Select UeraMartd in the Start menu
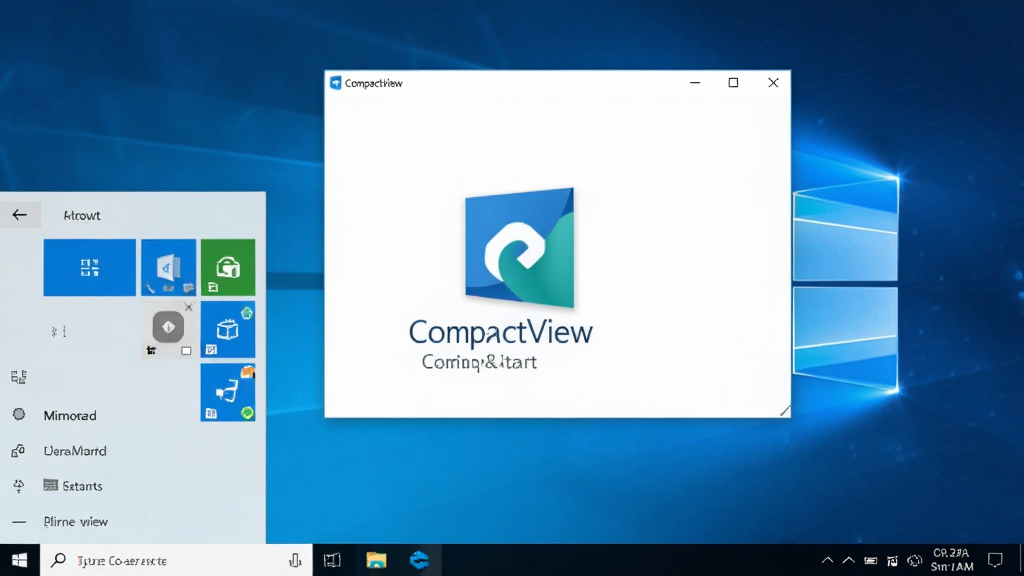The width and height of the screenshot is (1024, 576). 74,451
